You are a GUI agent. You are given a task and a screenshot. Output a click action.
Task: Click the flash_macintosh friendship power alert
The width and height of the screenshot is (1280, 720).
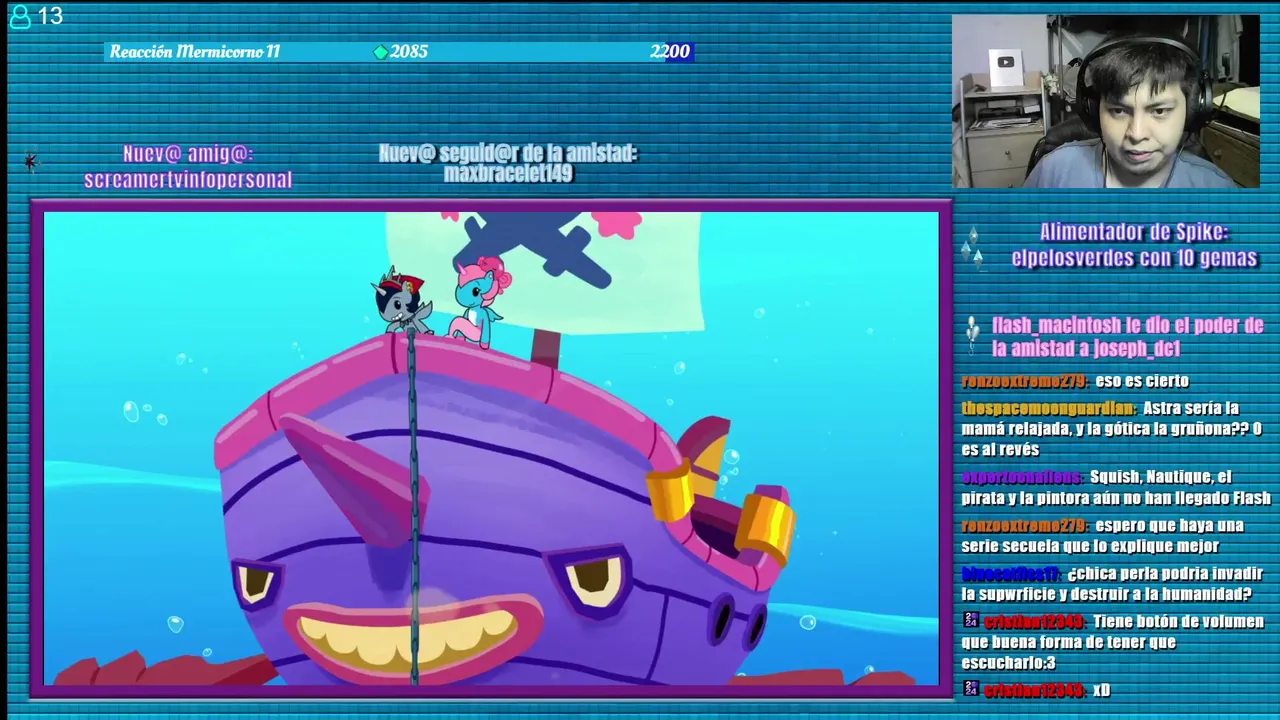pyautogui.click(x=1128, y=337)
